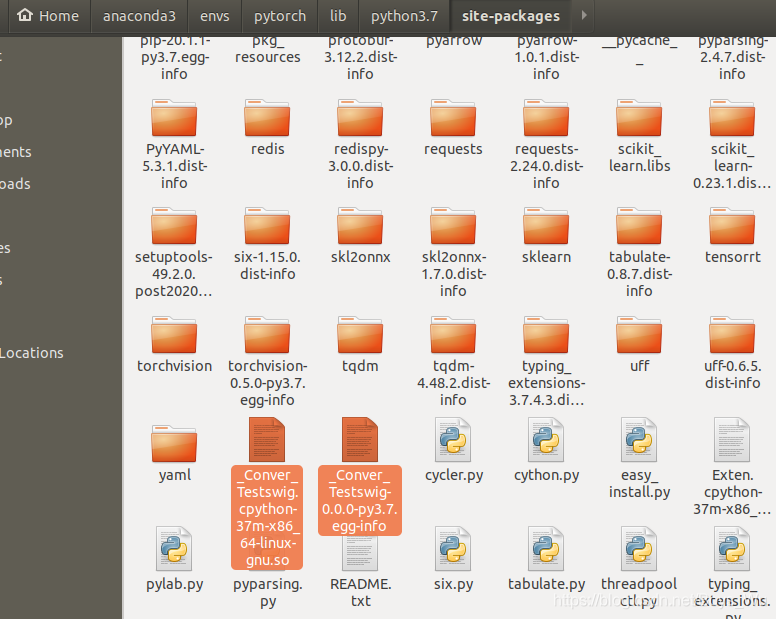The width and height of the screenshot is (776, 619).
Task: Select the setuptools-49.2.0 folder
Action: pyautogui.click(x=174, y=226)
